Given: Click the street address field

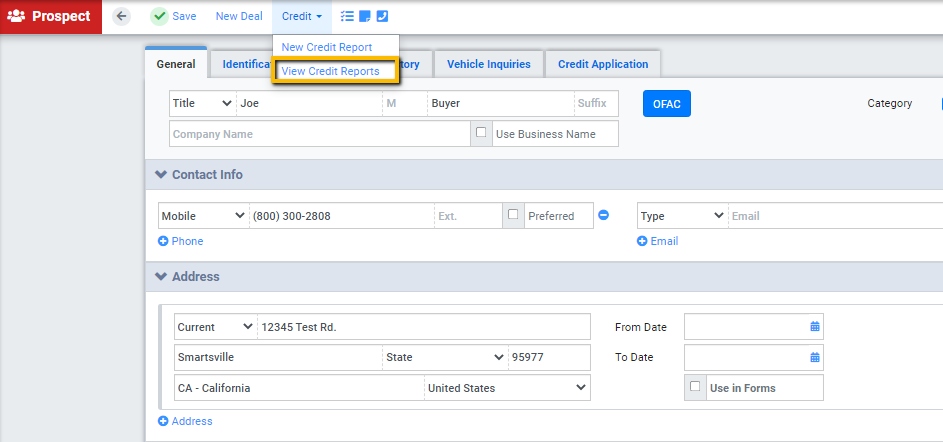Looking at the screenshot, I should 424,327.
